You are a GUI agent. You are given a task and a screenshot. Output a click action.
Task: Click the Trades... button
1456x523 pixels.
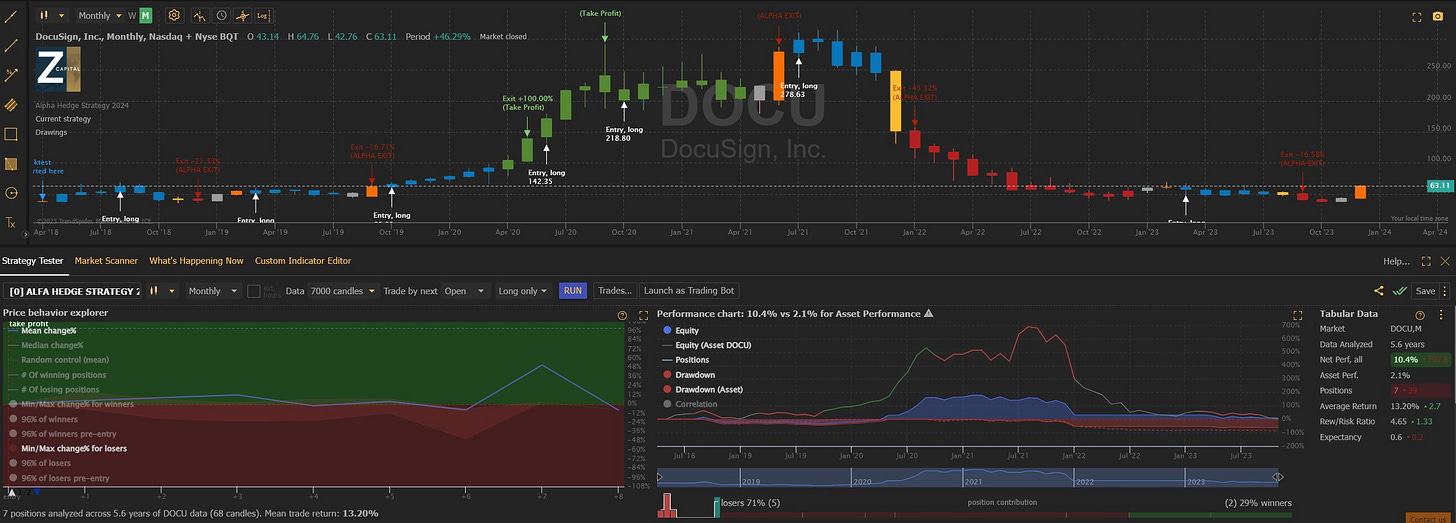(x=614, y=291)
